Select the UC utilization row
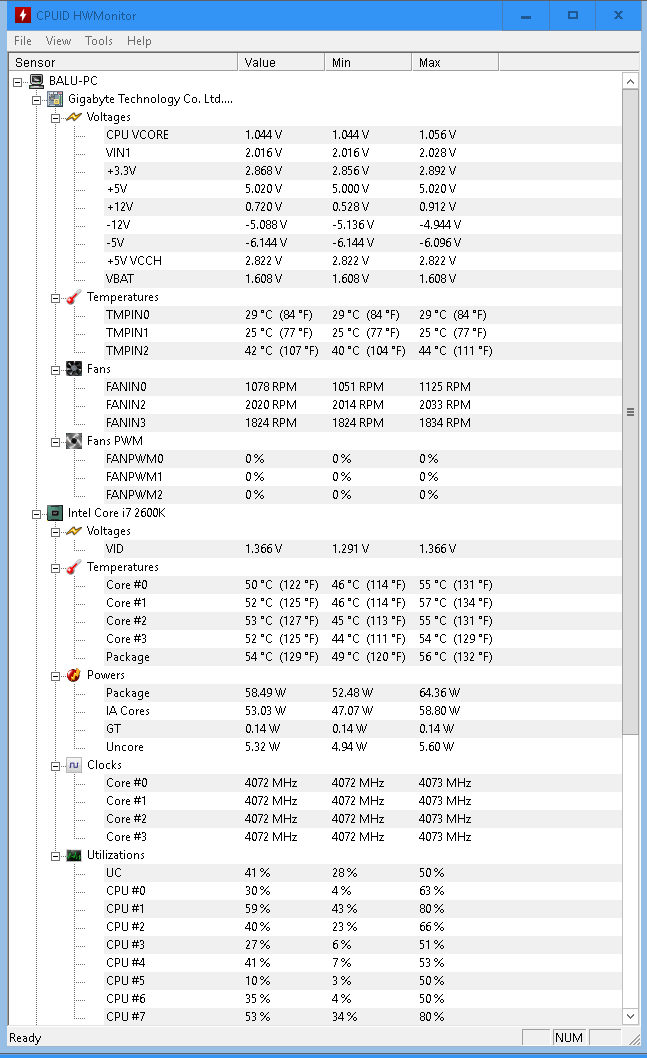 pos(362,873)
